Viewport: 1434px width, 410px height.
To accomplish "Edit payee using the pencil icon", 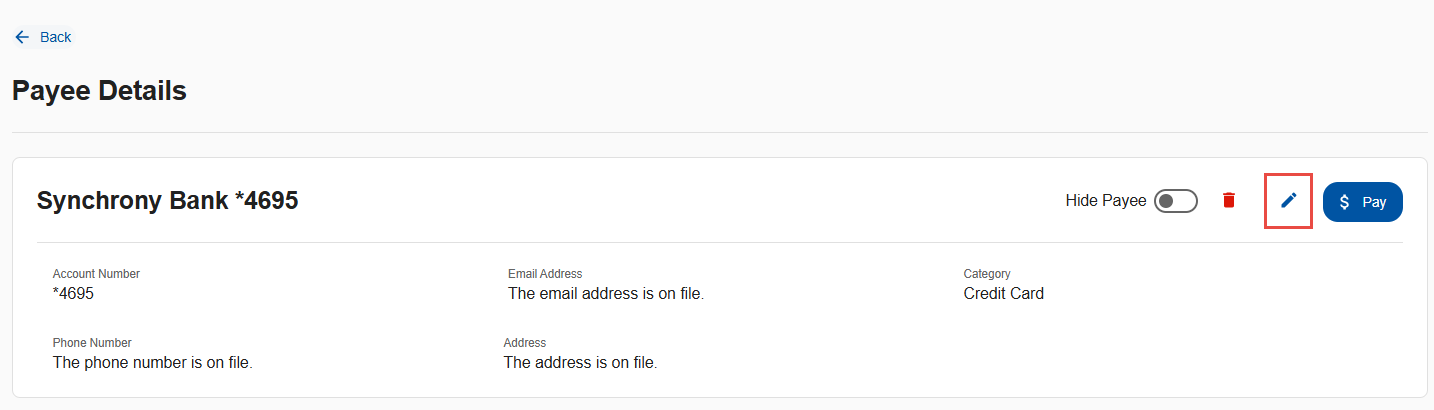I will (1289, 200).
